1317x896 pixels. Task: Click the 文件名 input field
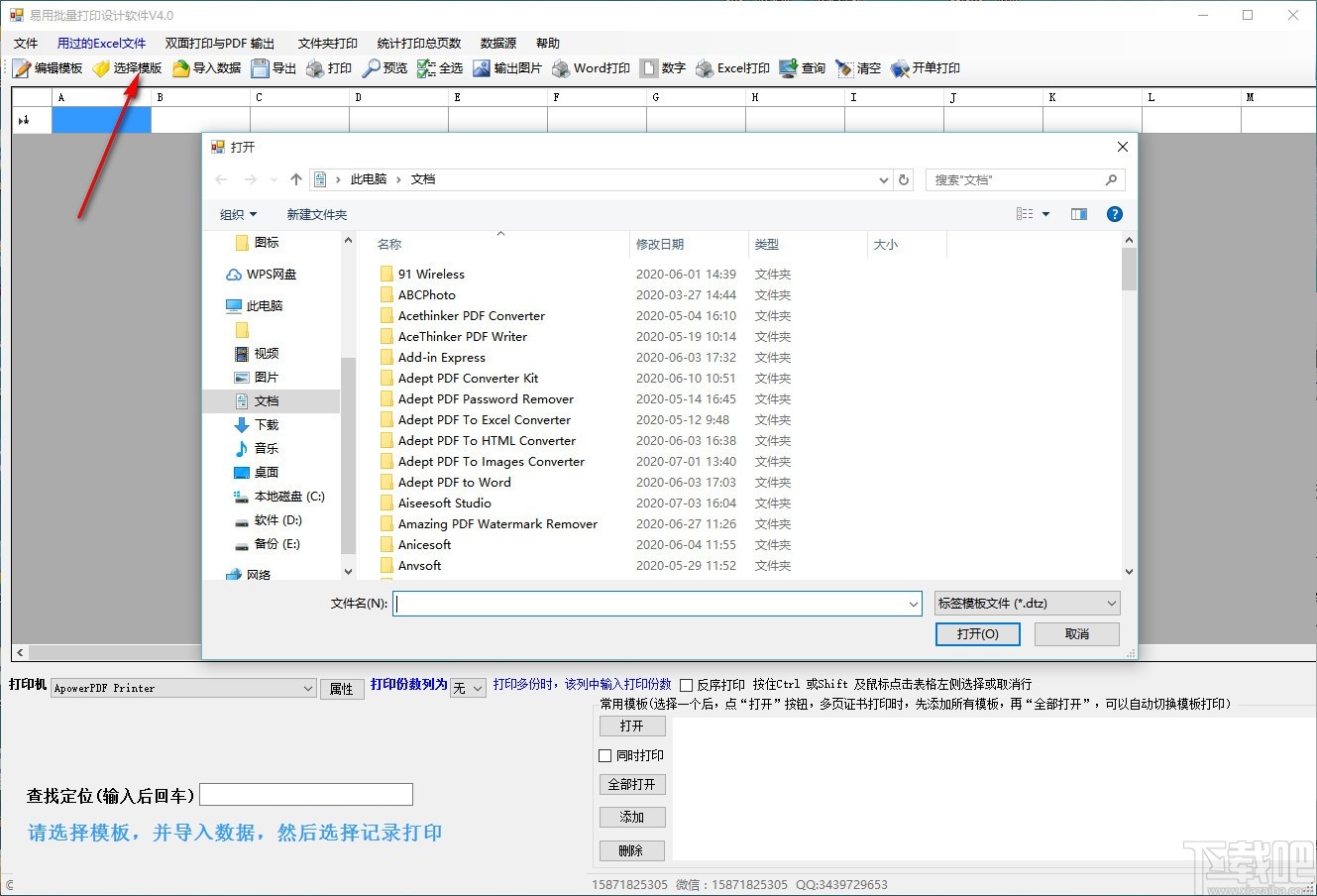654,603
